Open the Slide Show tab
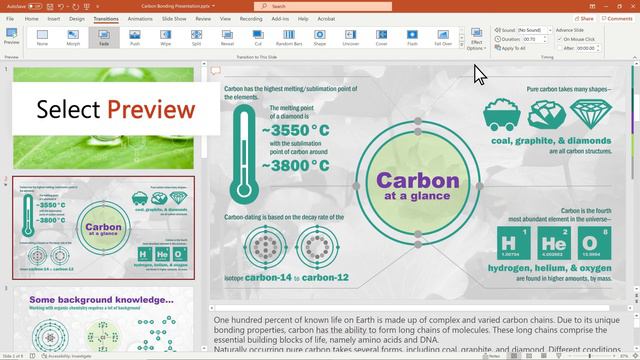This screenshot has width=640, height=360. click(174, 19)
